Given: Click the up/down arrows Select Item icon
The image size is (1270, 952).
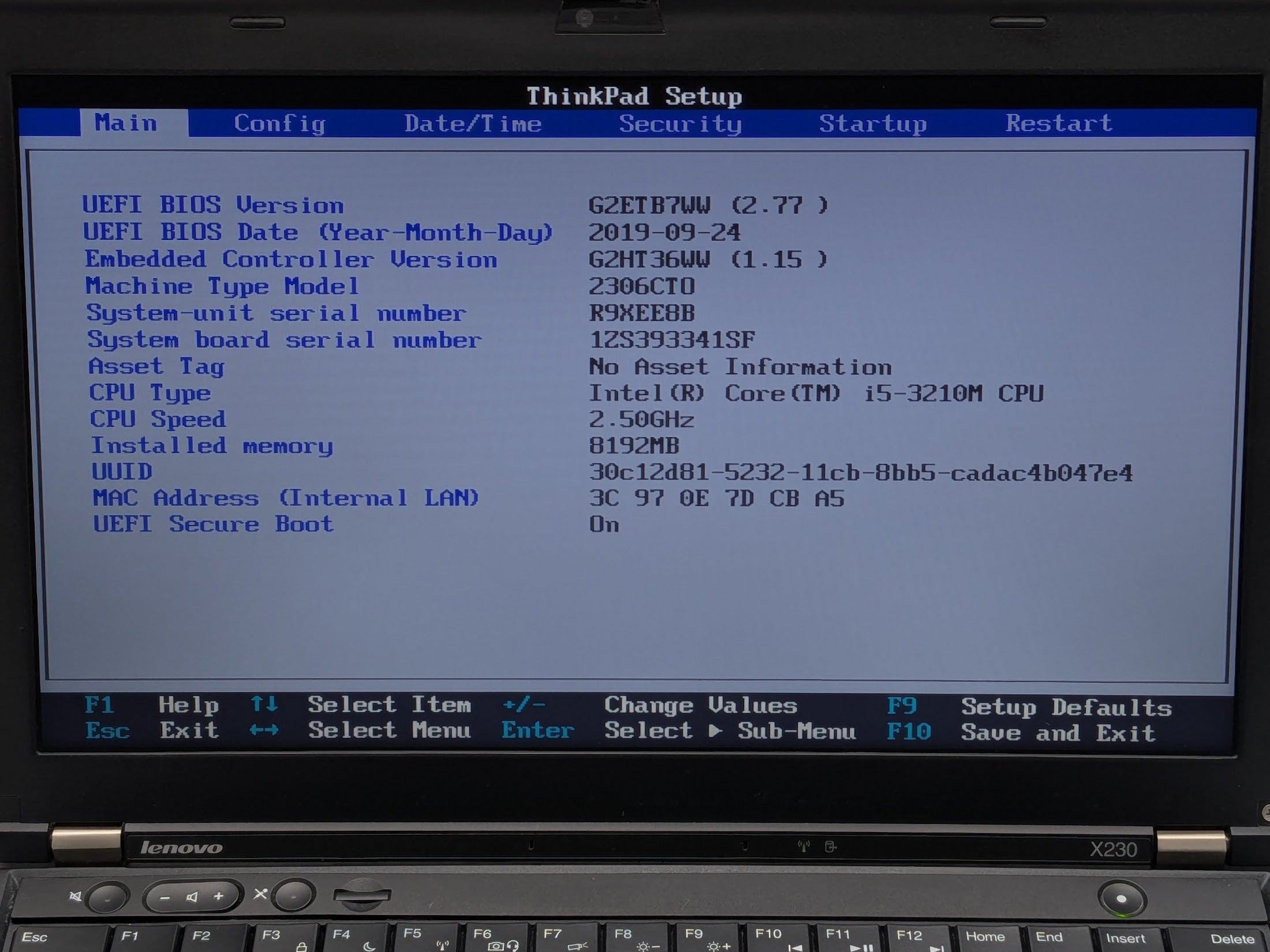Looking at the screenshot, I should (264, 704).
